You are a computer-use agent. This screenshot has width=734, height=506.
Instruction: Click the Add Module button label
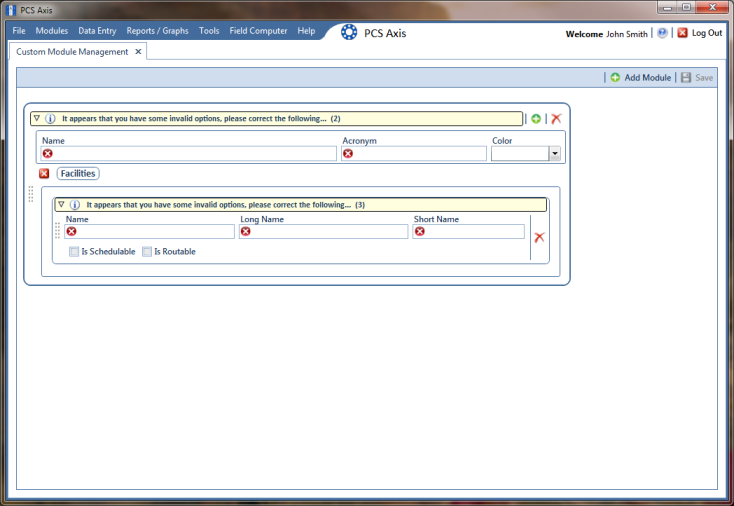(x=647, y=78)
